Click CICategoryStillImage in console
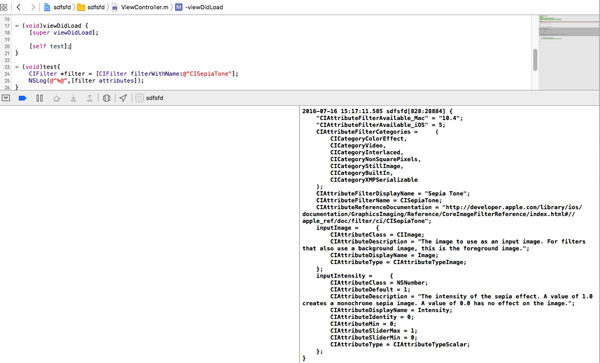Screen dimensions: 600x363 click(x=367, y=166)
